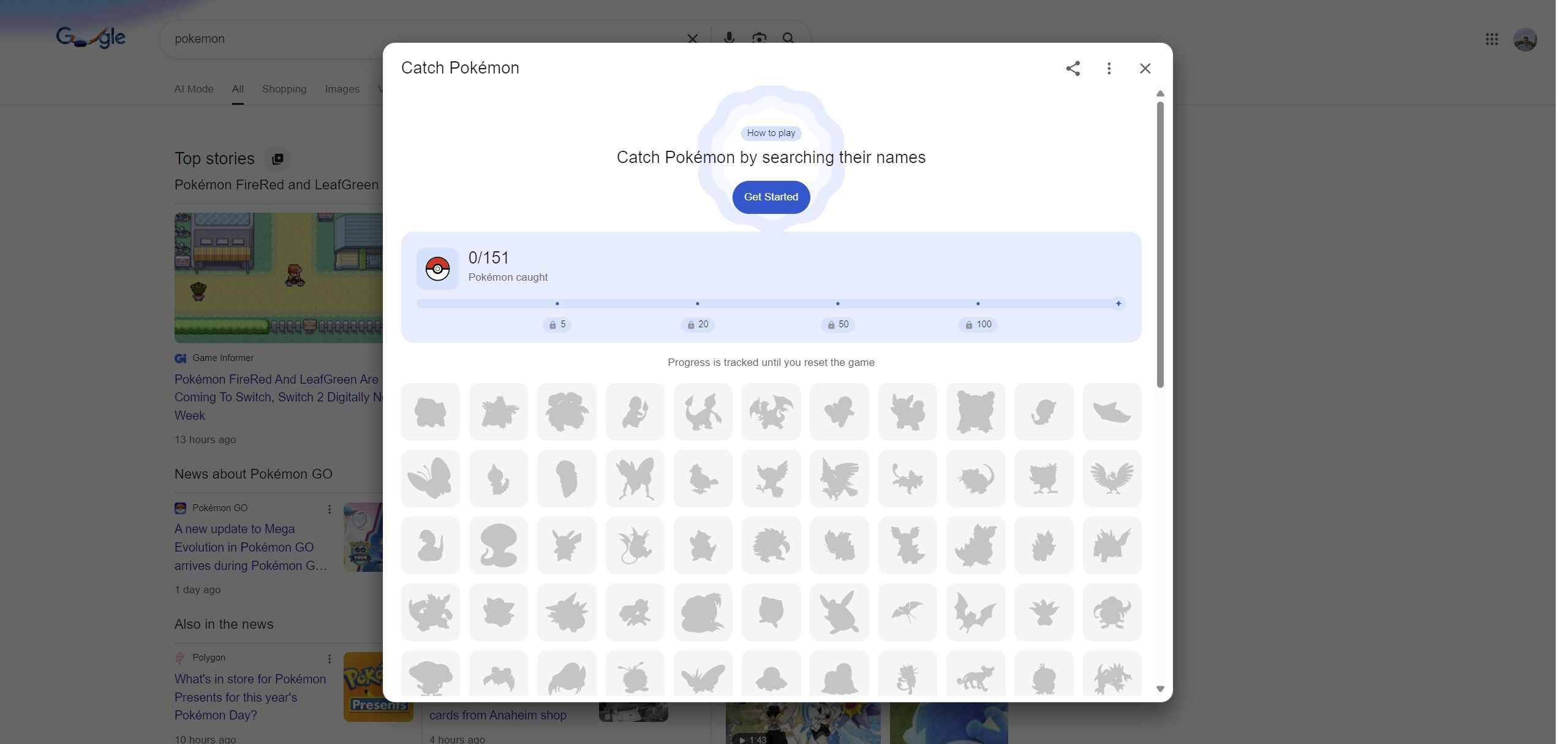Select the Ivysaur silhouette tile
Viewport: 1568px width, 744px height.
click(499, 412)
